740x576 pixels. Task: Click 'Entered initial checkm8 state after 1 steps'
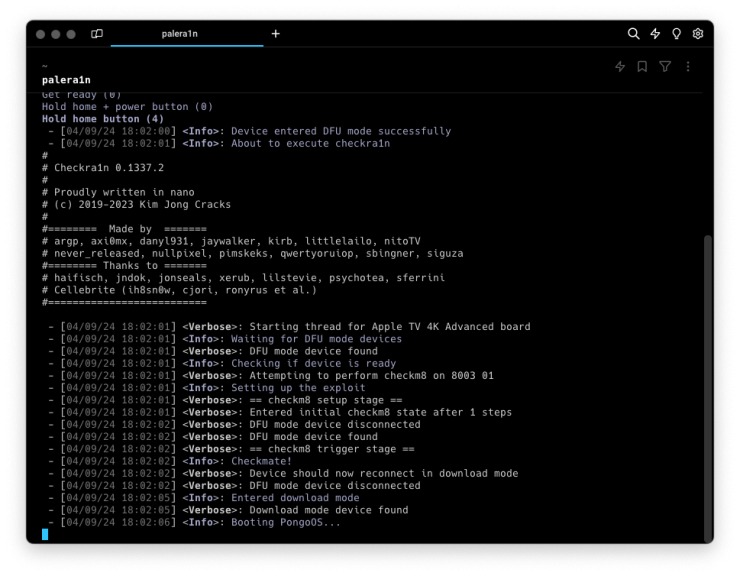tap(380, 412)
